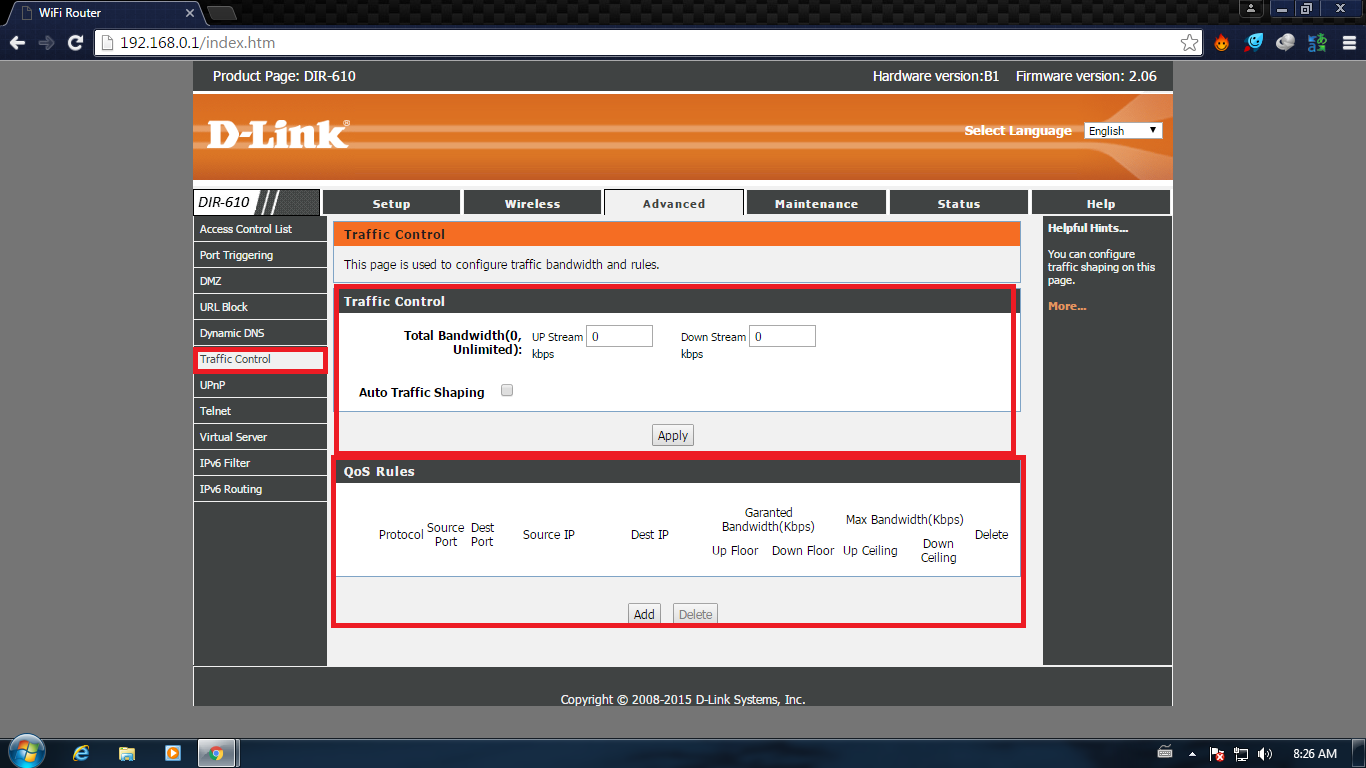Go to the Status tab
The image size is (1366, 768).
958,203
